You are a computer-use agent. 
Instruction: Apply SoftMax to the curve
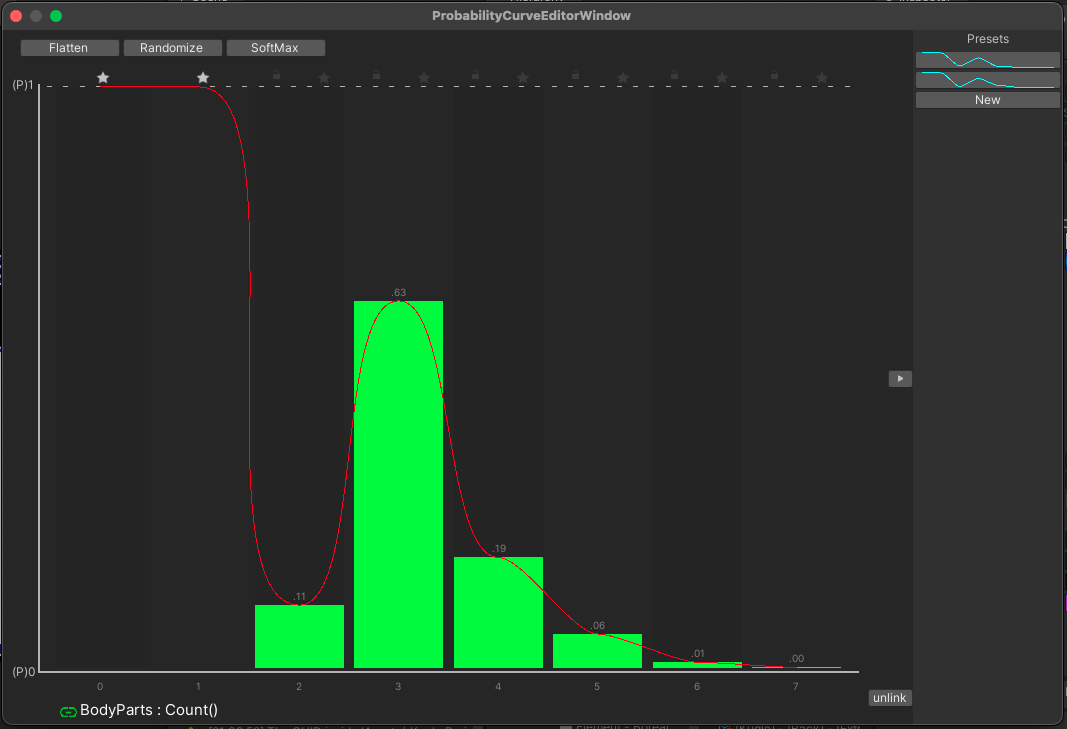[275, 48]
